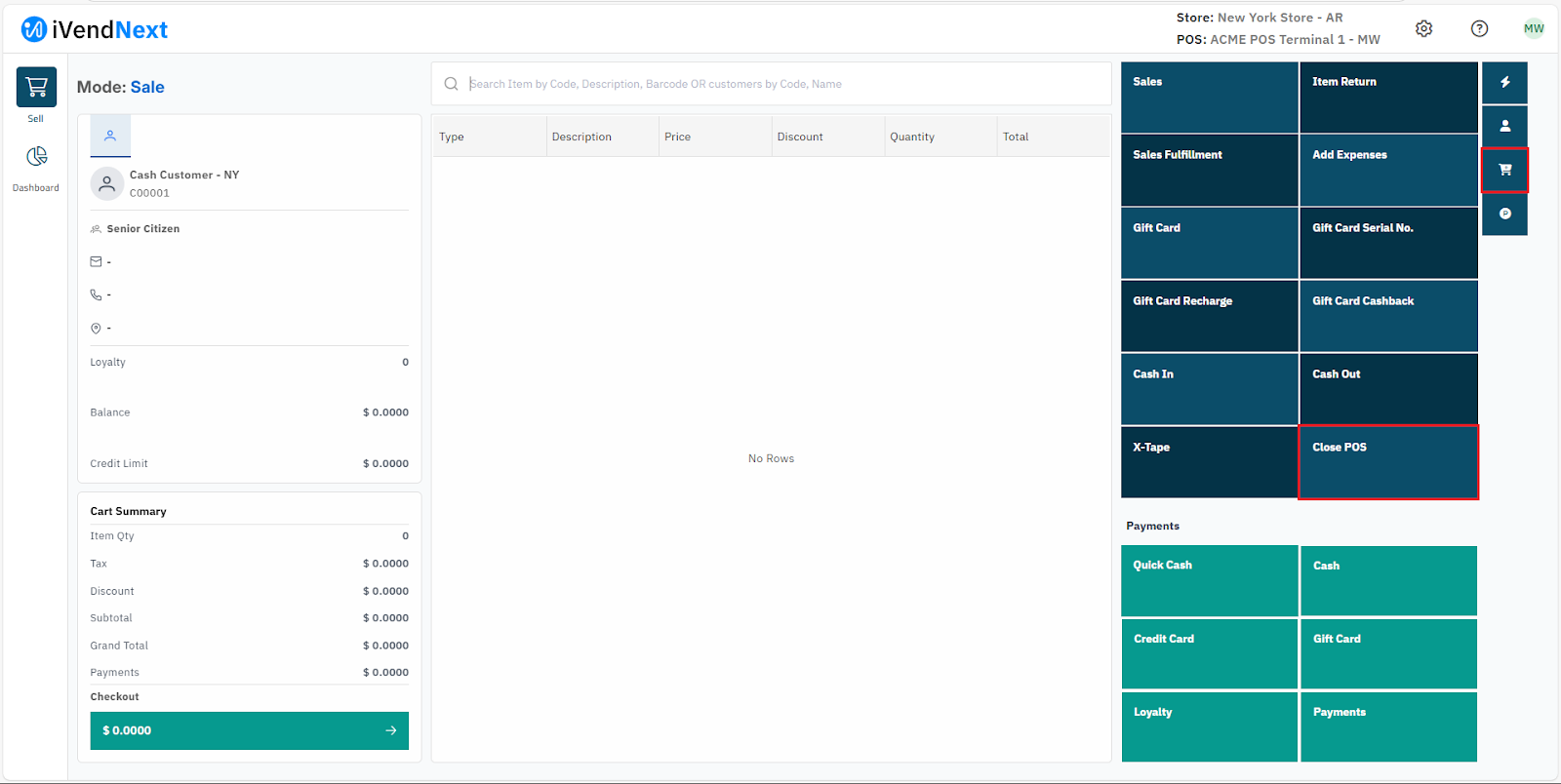Click the customer location pin icon
The image size is (1561, 784).
coord(96,329)
